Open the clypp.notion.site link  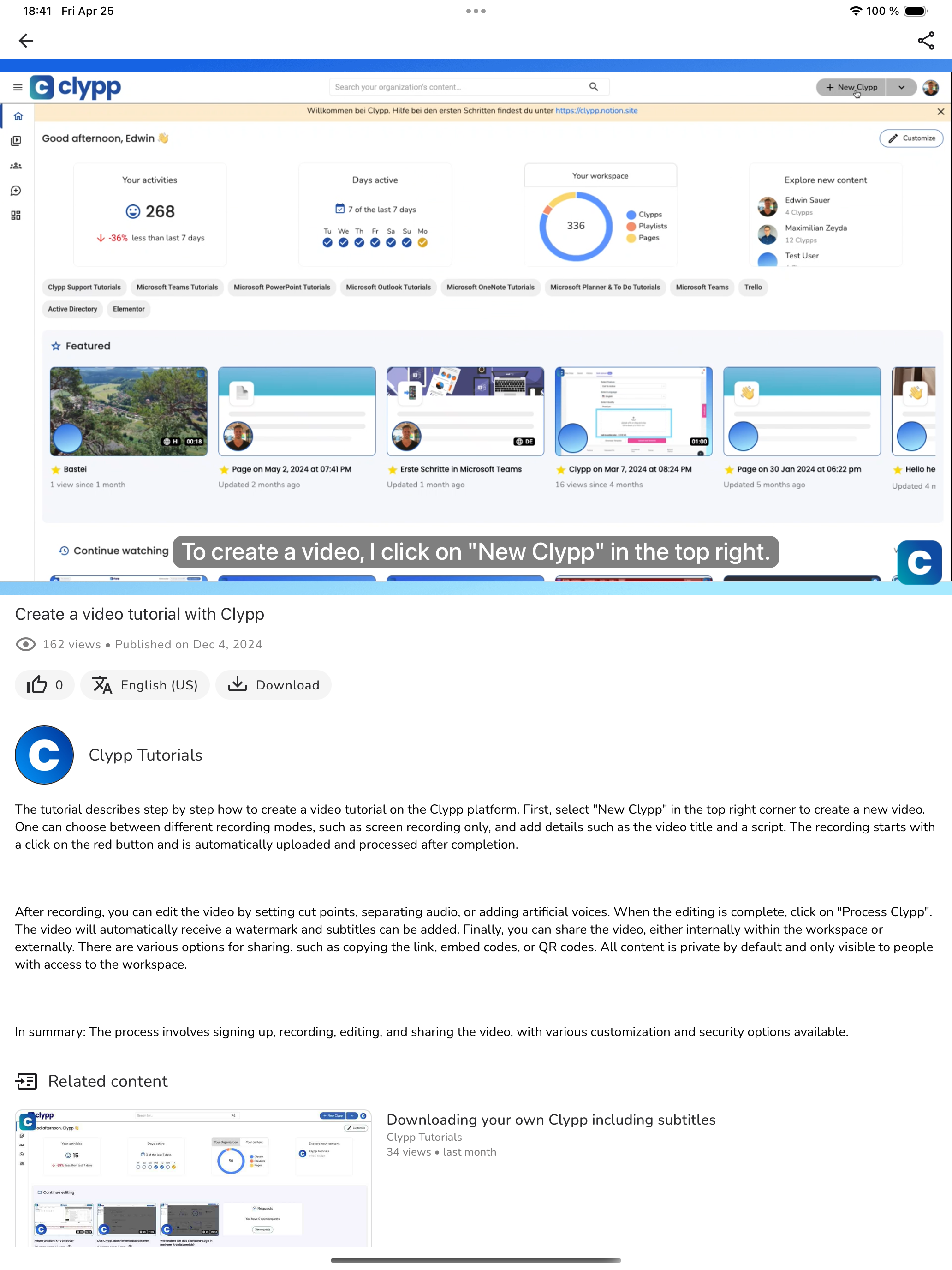coord(596,111)
